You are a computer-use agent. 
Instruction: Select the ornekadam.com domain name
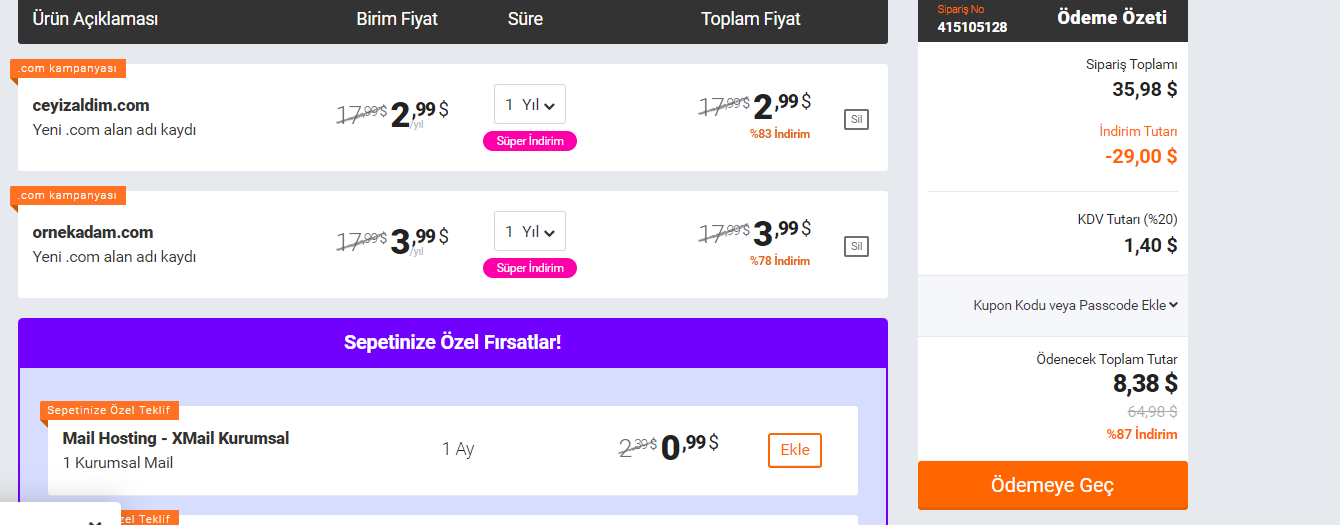tap(93, 233)
